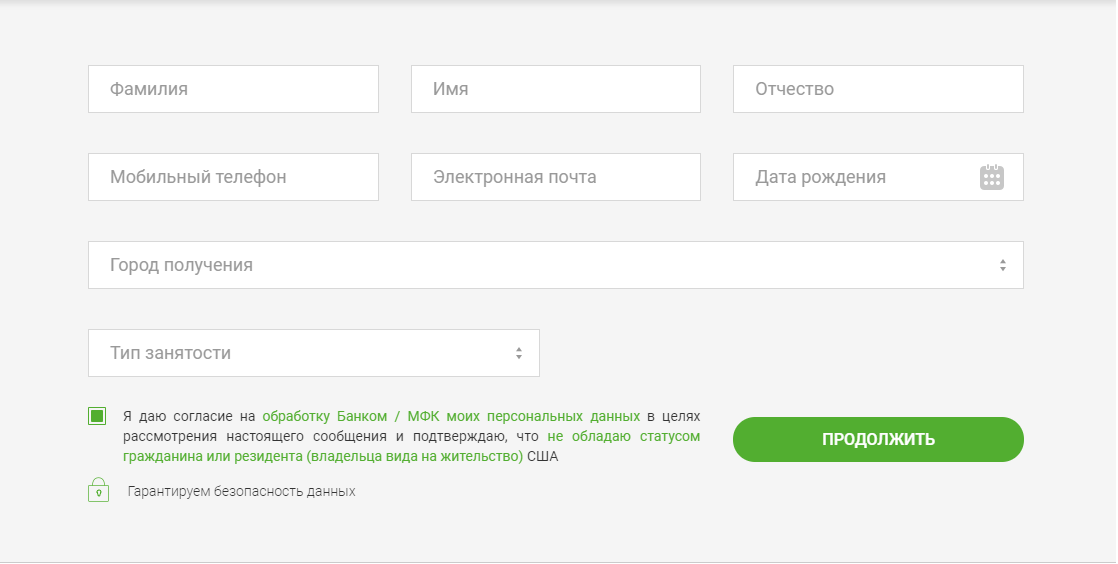The image size is (1118, 564).
Task: Open the обработку Банком / МФК персональных данных link
Action: pos(450,416)
